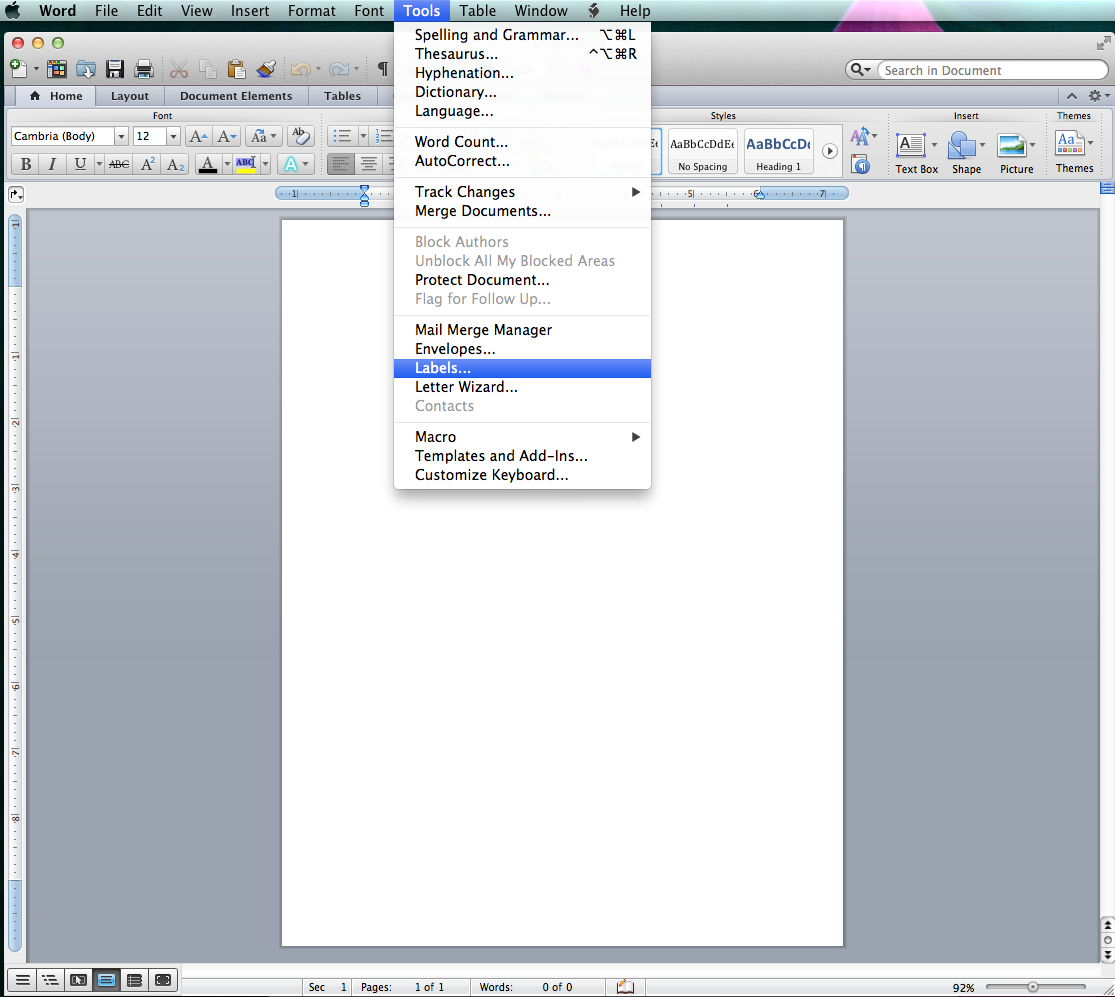Choose Labels... in Tools menu

(522, 368)
